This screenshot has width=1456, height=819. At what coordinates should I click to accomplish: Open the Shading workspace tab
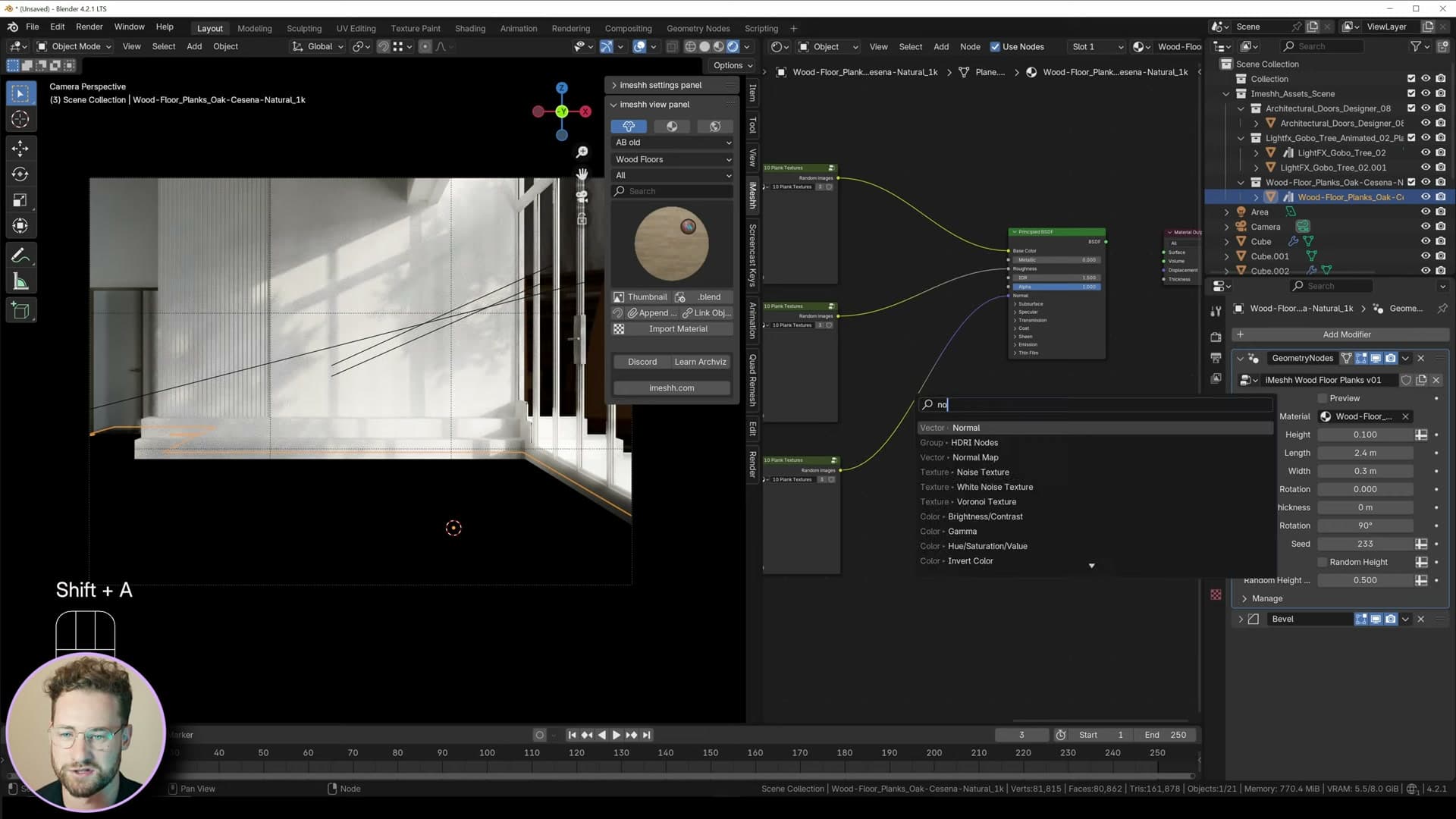click(470, 29)
